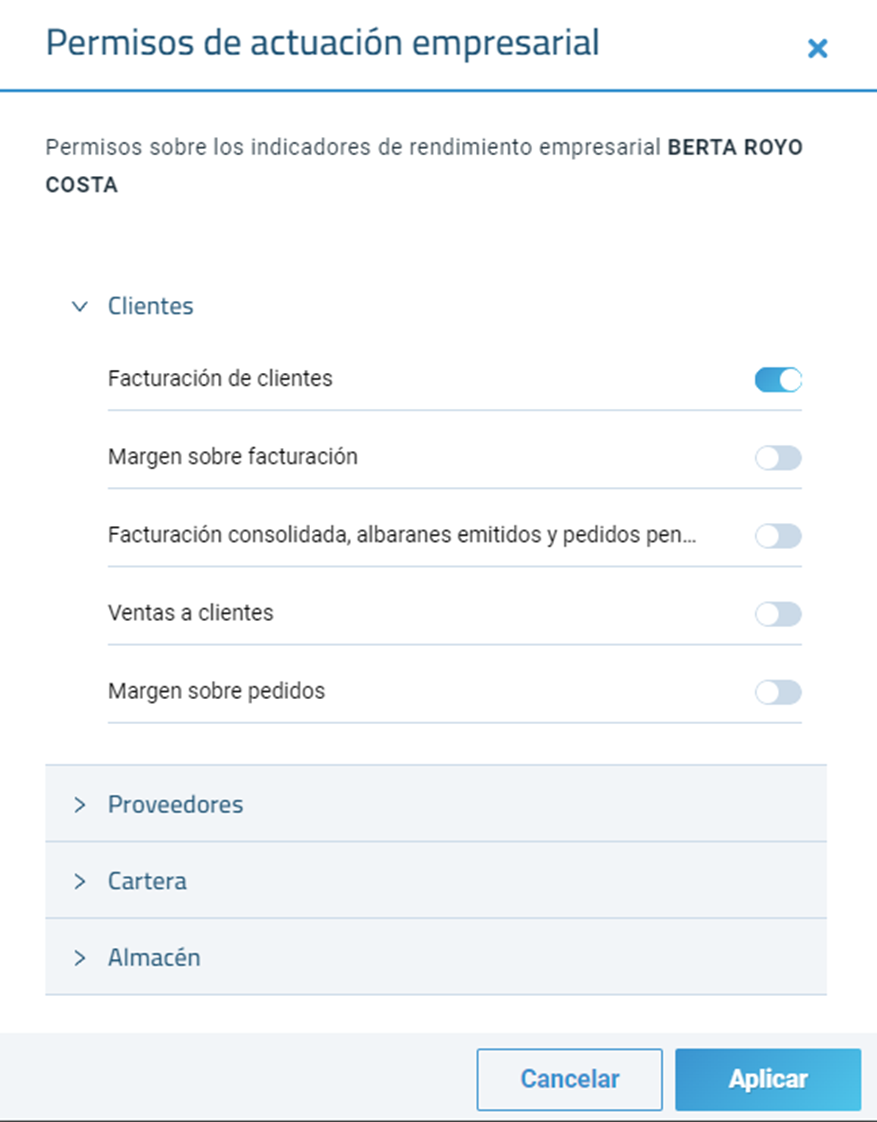Enable the Margen sobre facturación toggle
Screen dimensions: 877x1122
coord(778,458)
